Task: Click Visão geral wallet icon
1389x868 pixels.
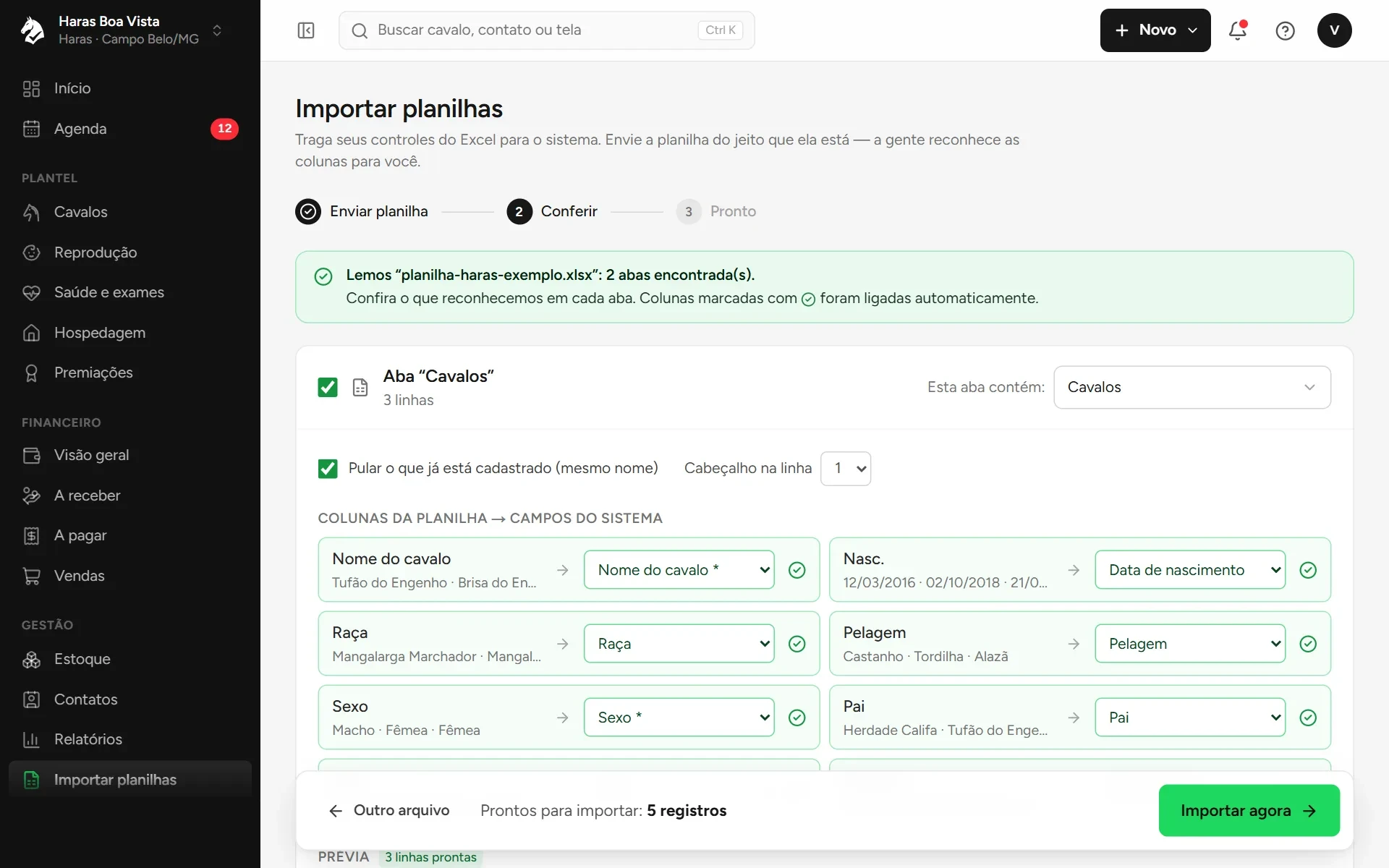Action: (x=31, y=455)
